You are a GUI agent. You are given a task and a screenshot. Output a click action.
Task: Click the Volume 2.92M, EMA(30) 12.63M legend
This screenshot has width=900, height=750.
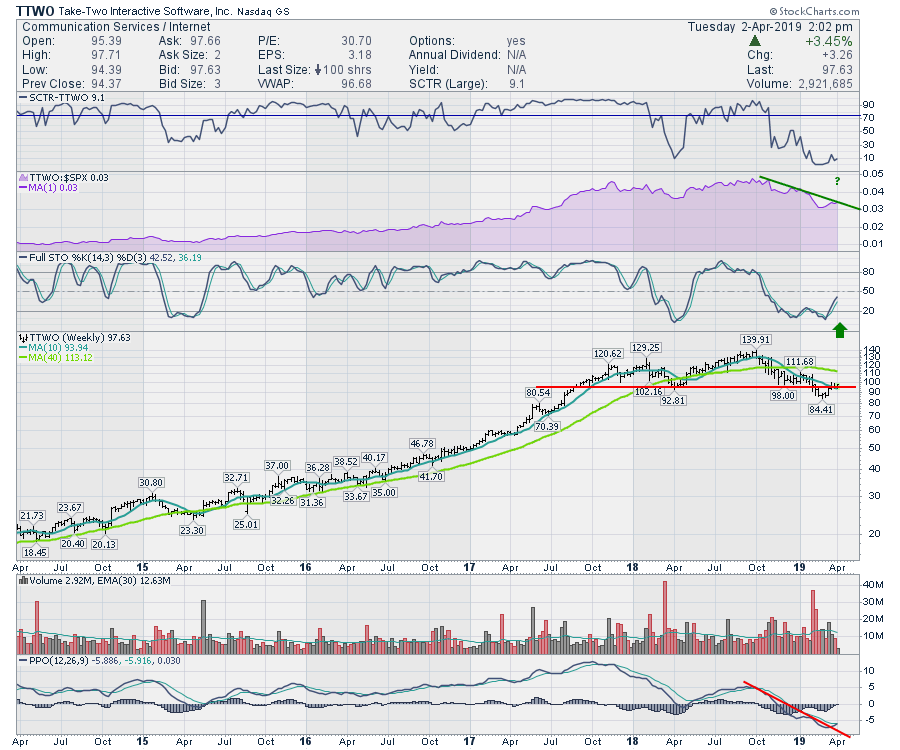pyautogui.click(x=95, y=581)
